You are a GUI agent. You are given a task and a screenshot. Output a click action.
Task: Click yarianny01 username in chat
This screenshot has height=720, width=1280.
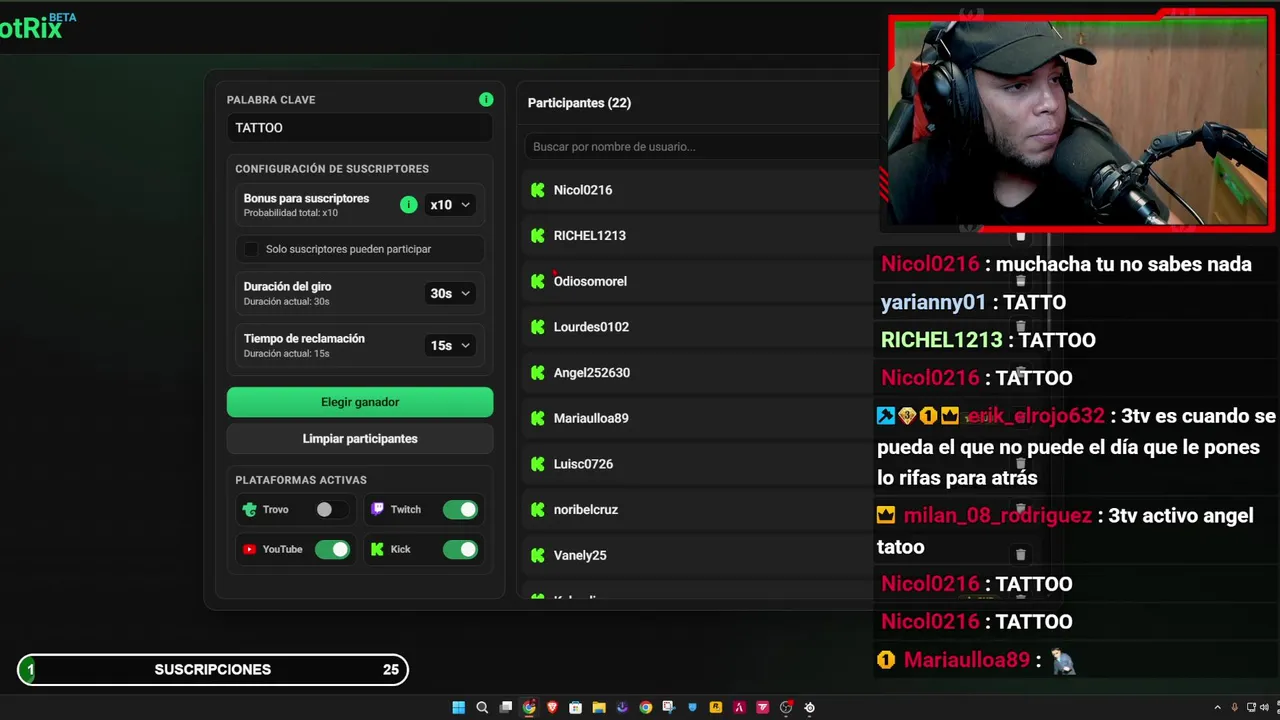point(933,302)
